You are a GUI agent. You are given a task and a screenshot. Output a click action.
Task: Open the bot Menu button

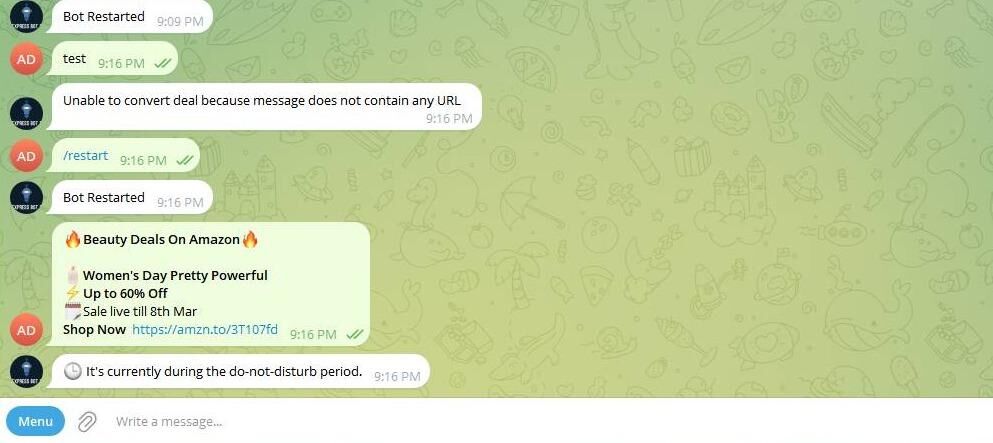35,421
